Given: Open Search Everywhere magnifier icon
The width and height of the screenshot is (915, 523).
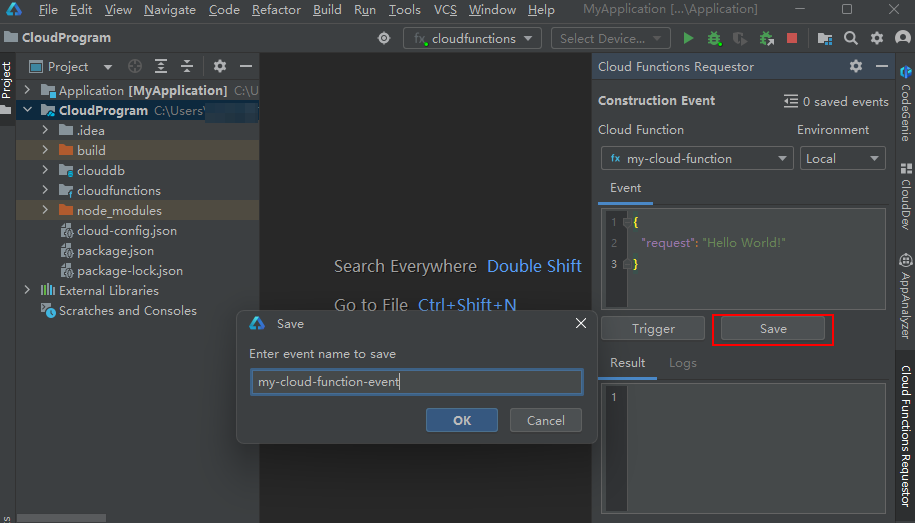Looking at the screenshot, I should click(850, 38).
